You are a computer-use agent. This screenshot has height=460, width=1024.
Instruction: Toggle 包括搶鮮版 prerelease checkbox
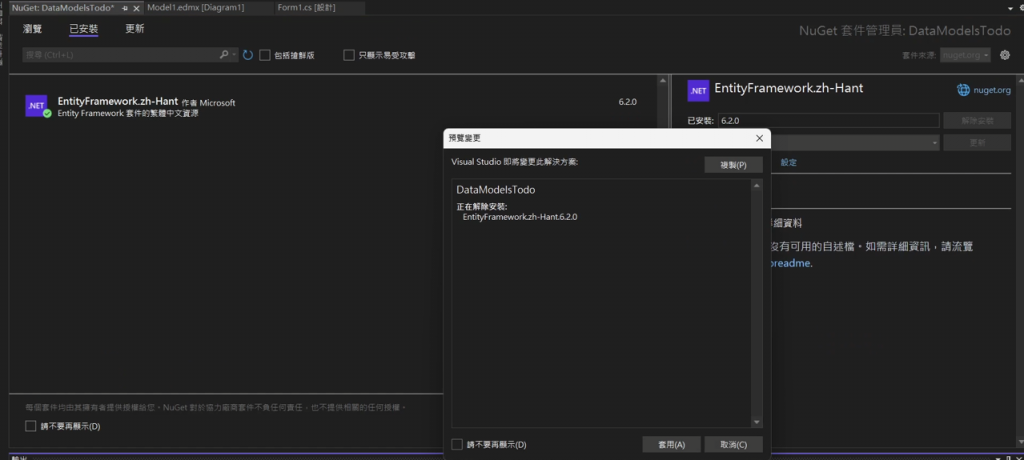264,56
